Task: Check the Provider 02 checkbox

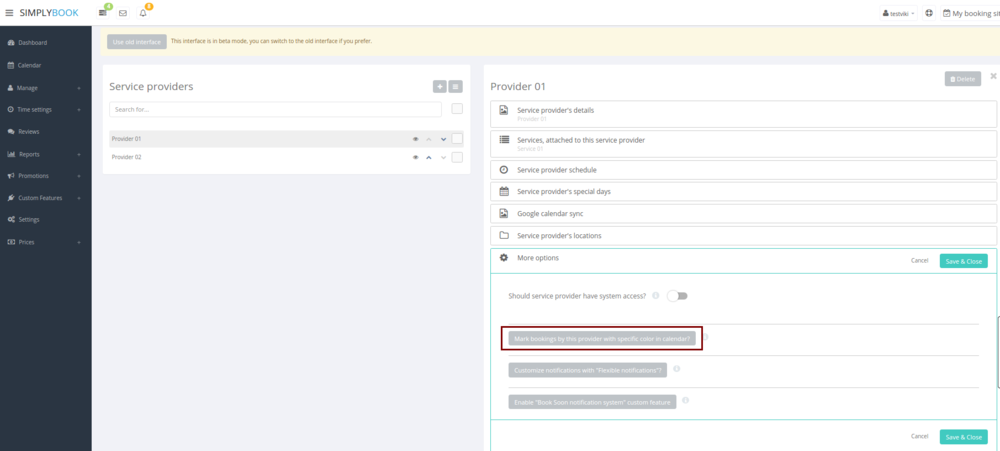Action: click(x=457, y=157)
